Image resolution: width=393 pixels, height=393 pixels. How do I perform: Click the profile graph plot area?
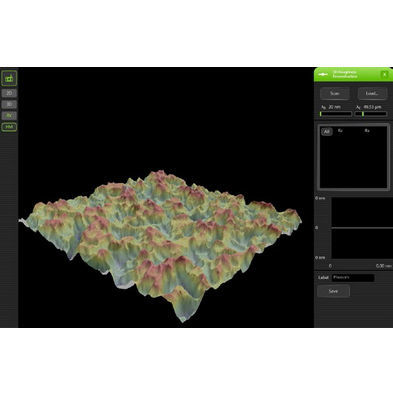coord(362,228)
